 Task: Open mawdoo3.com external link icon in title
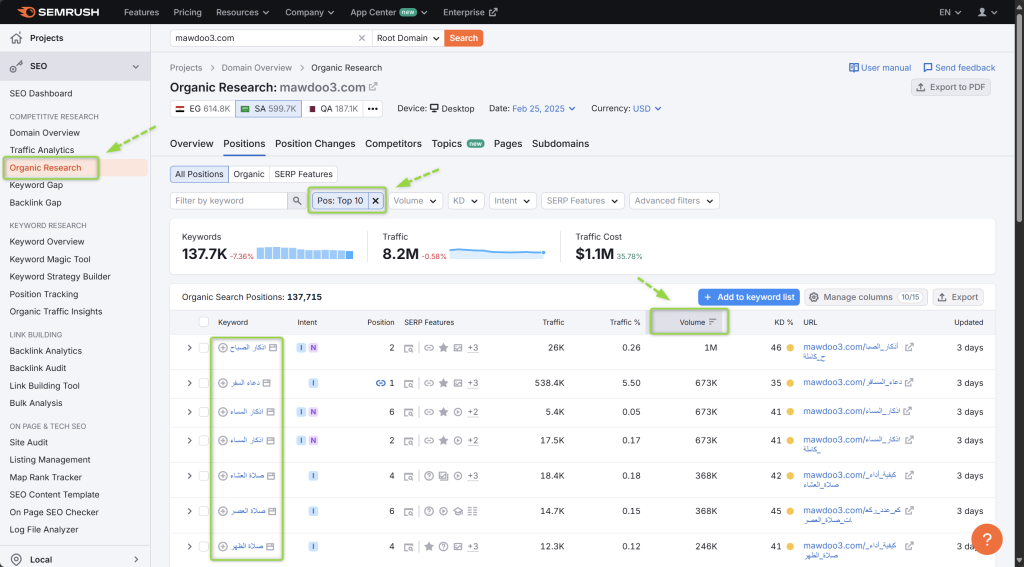coord(373,86)
